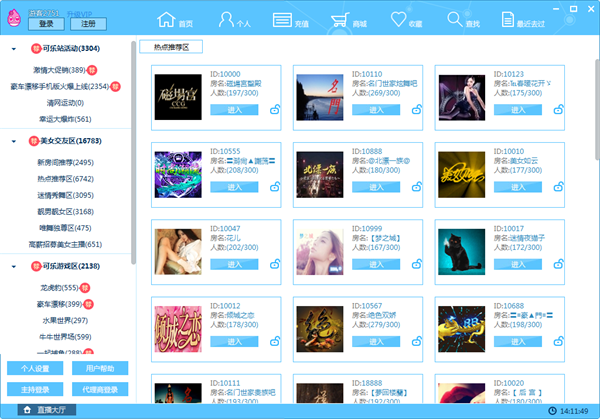The width and height of the screenshot is (600, 419).
Task: Open thumbnail of room 倾城之恋
Action: tap(178, 329)
